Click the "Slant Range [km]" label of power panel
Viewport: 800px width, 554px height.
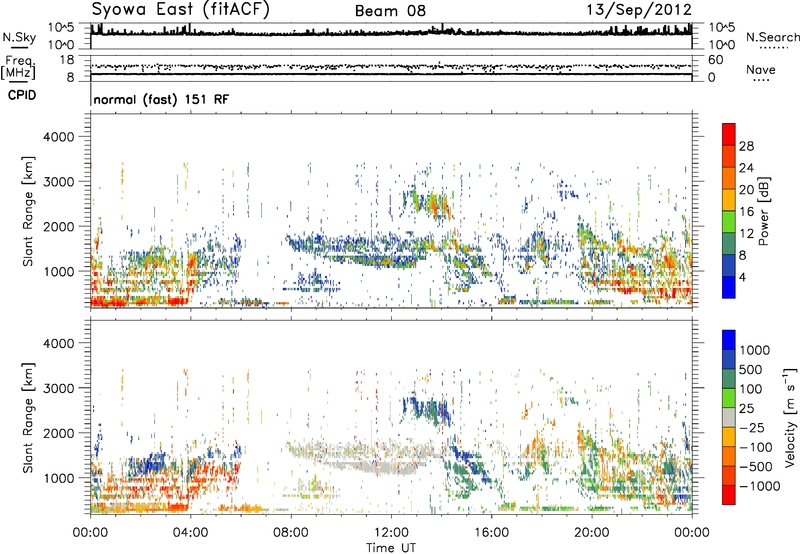(x=28, y=211)
